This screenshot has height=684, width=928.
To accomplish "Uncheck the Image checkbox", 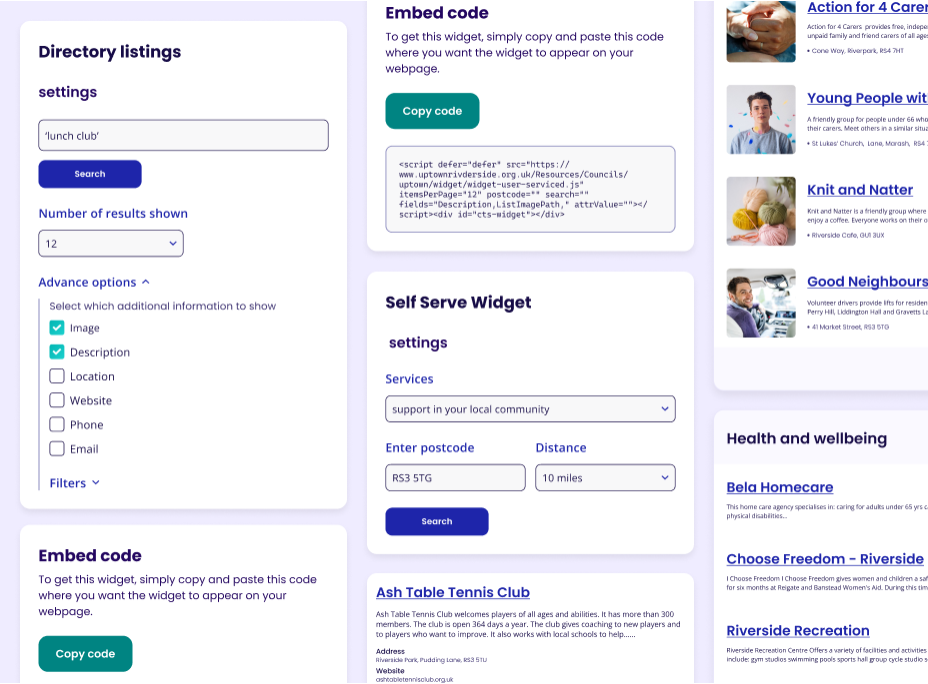I will coord(57,328).
